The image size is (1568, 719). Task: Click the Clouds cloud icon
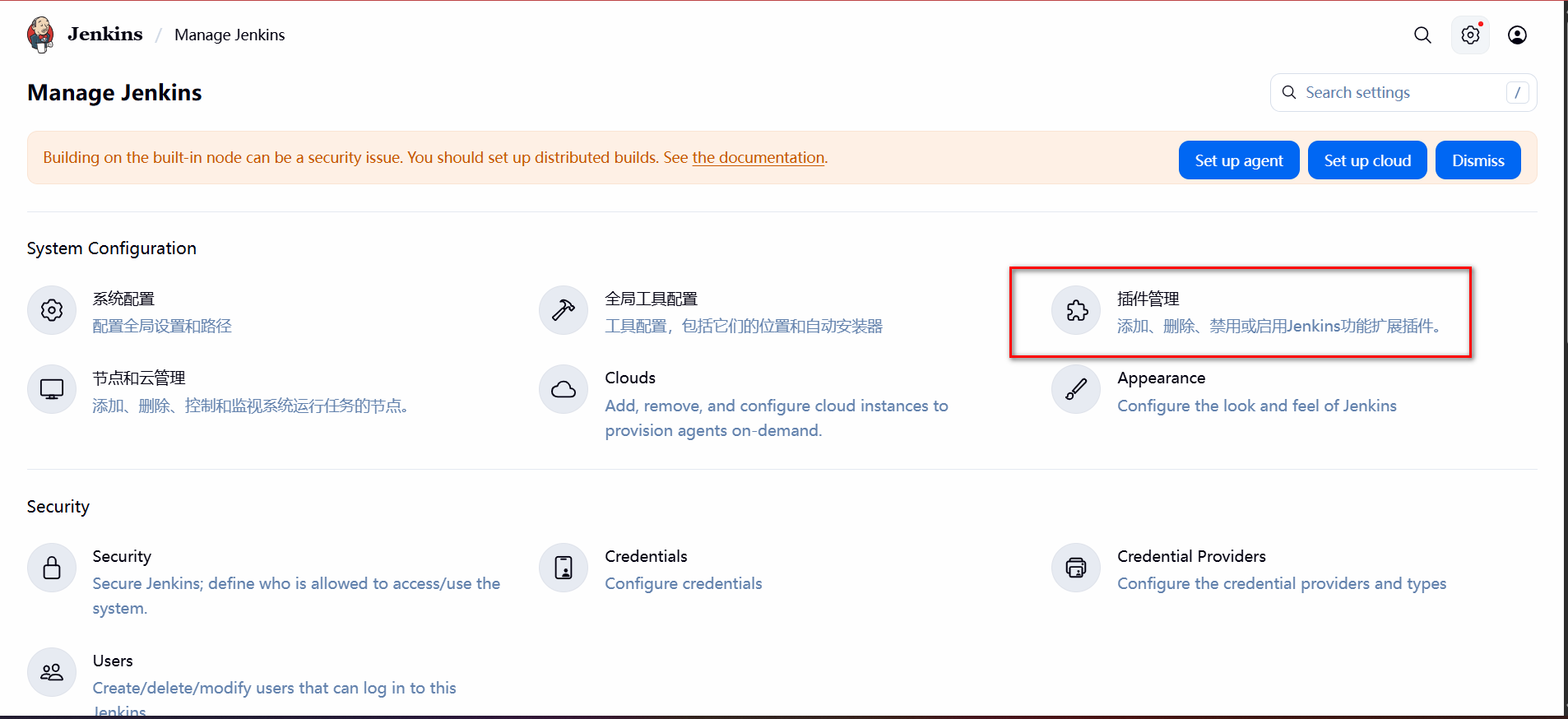[x=564, y=389]
